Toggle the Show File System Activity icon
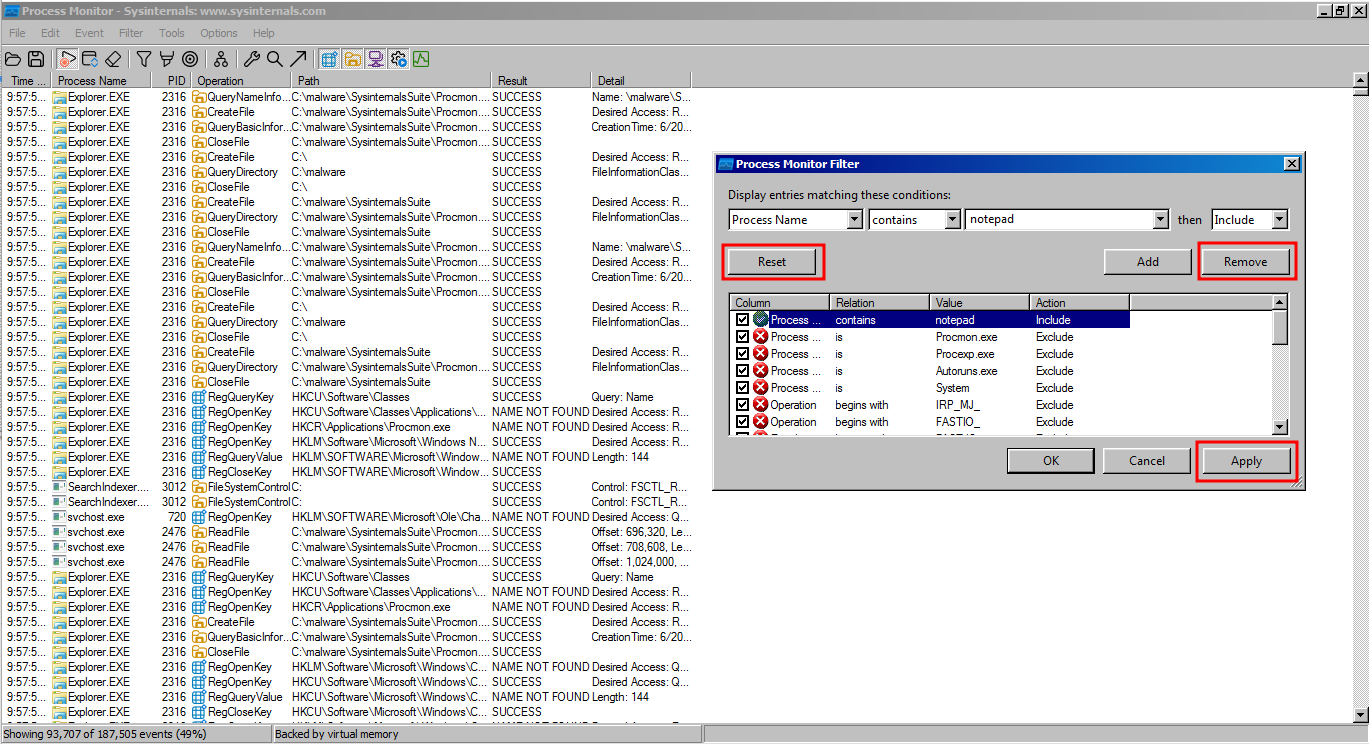Screen dimensions: 1369x744 [352, 59]
